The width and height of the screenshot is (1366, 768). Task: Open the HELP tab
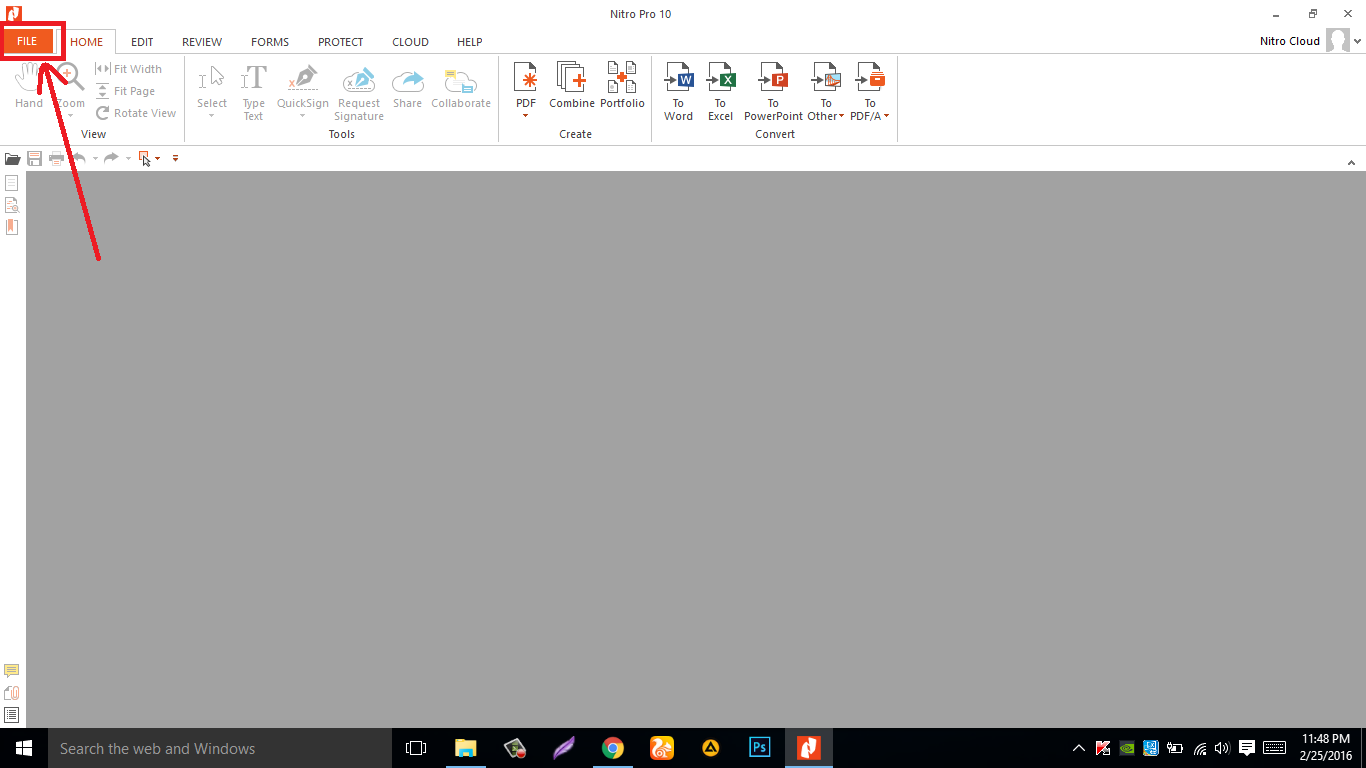tap(470, 42)
